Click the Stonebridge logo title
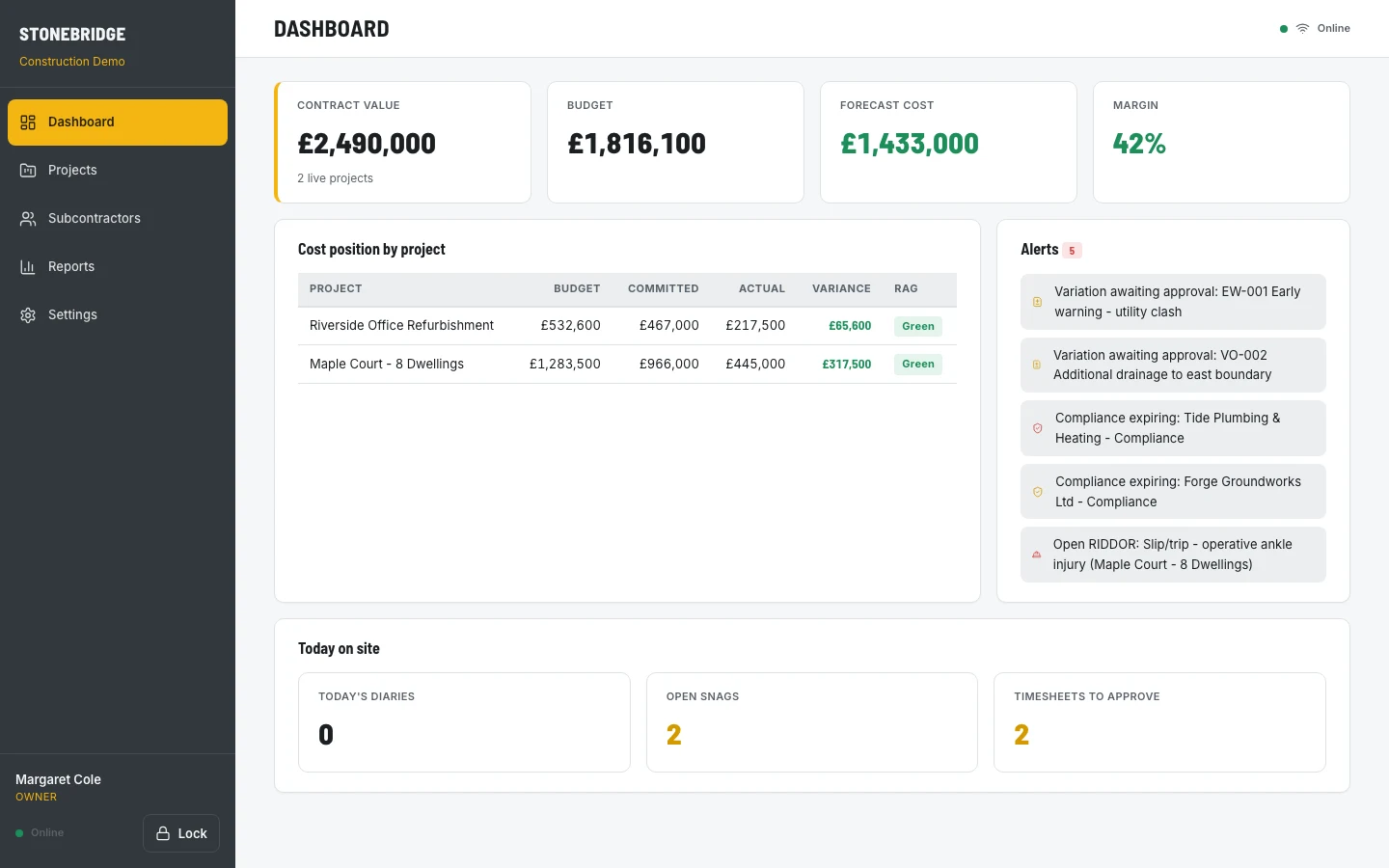Screen dimensions: 1389x868 [x=72, y=35]
